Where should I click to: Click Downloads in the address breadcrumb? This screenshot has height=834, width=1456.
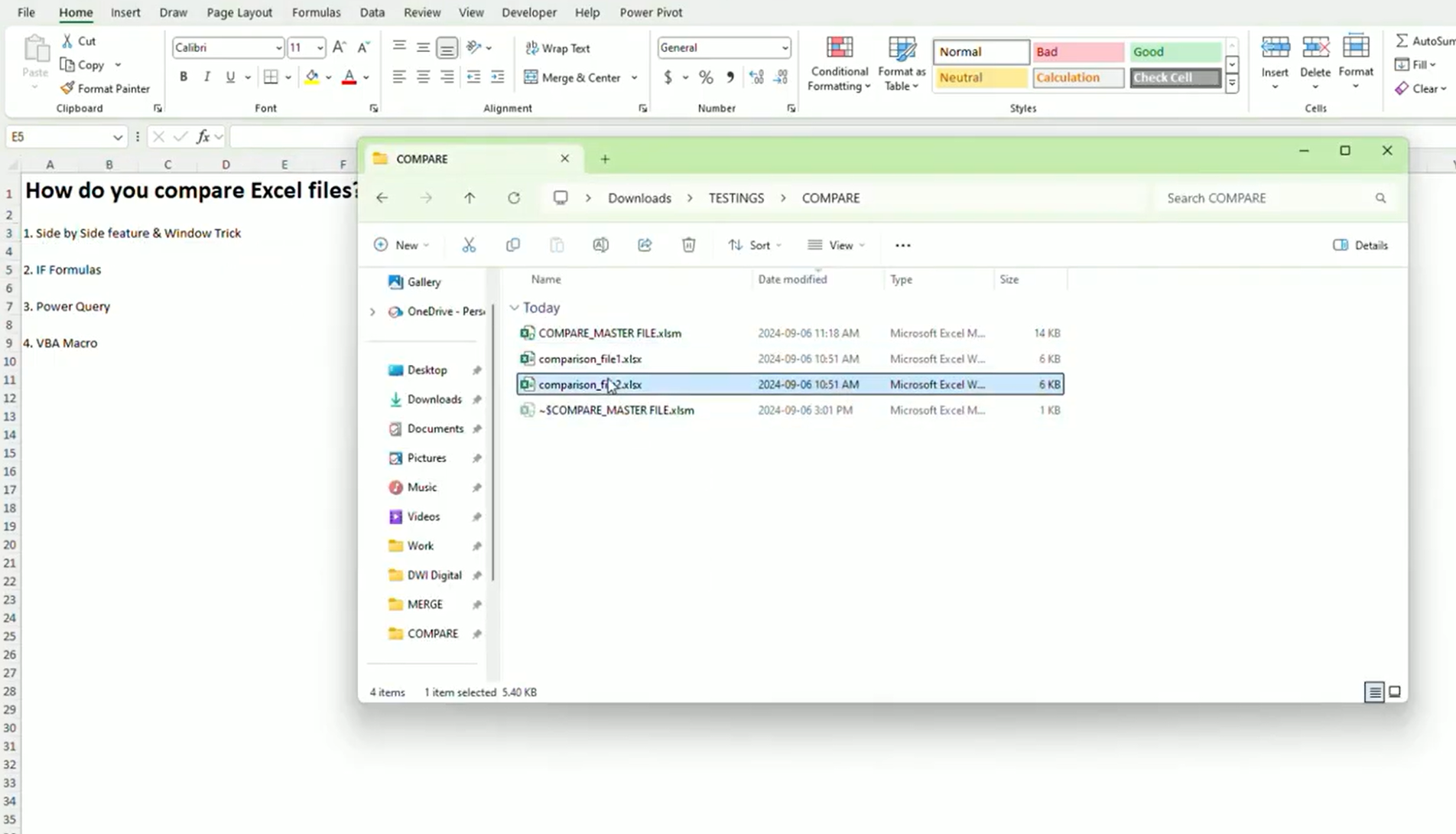(639, 198)
